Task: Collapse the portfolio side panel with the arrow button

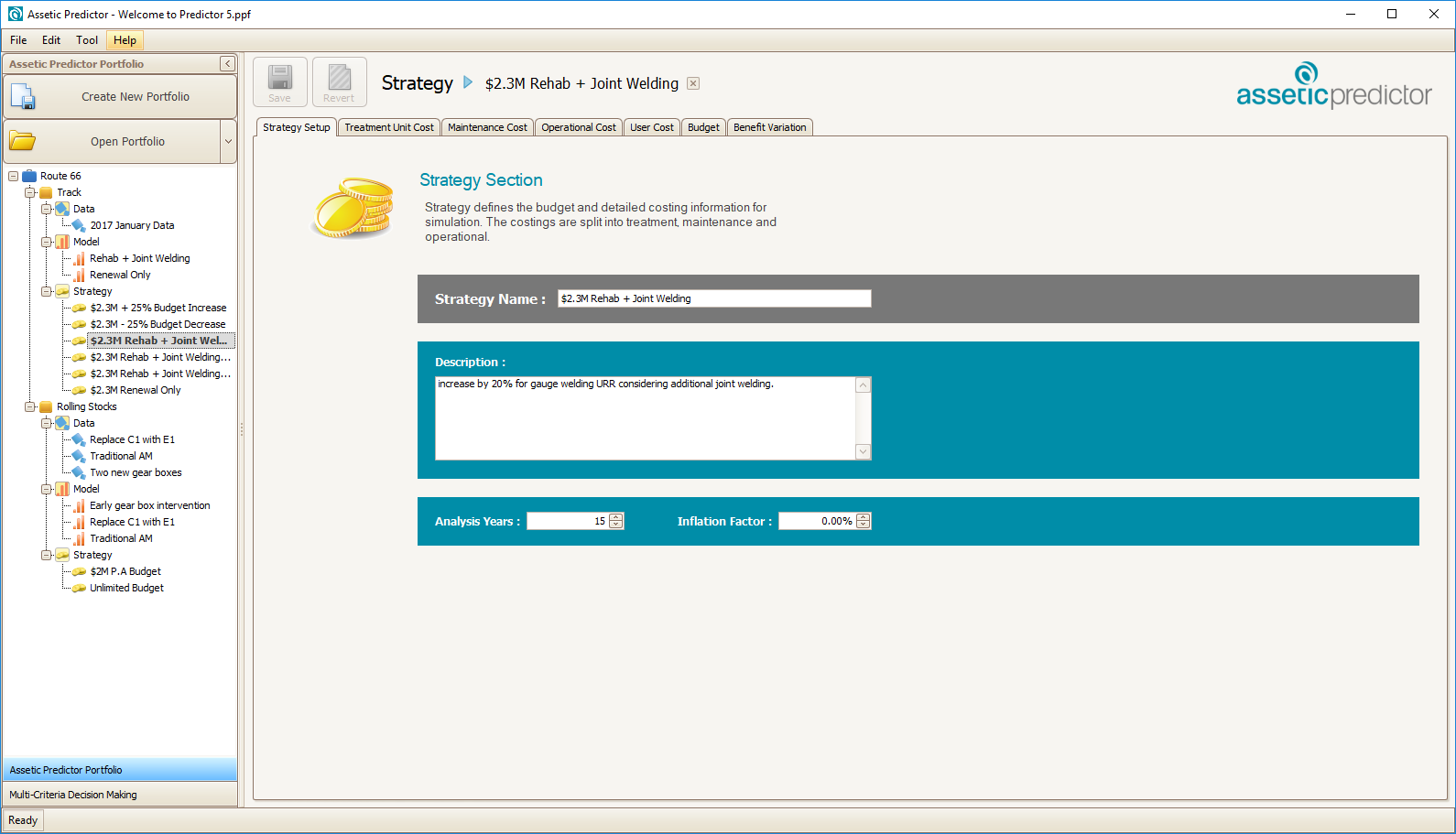Action: pyautogui.click(x=227, y=64)
